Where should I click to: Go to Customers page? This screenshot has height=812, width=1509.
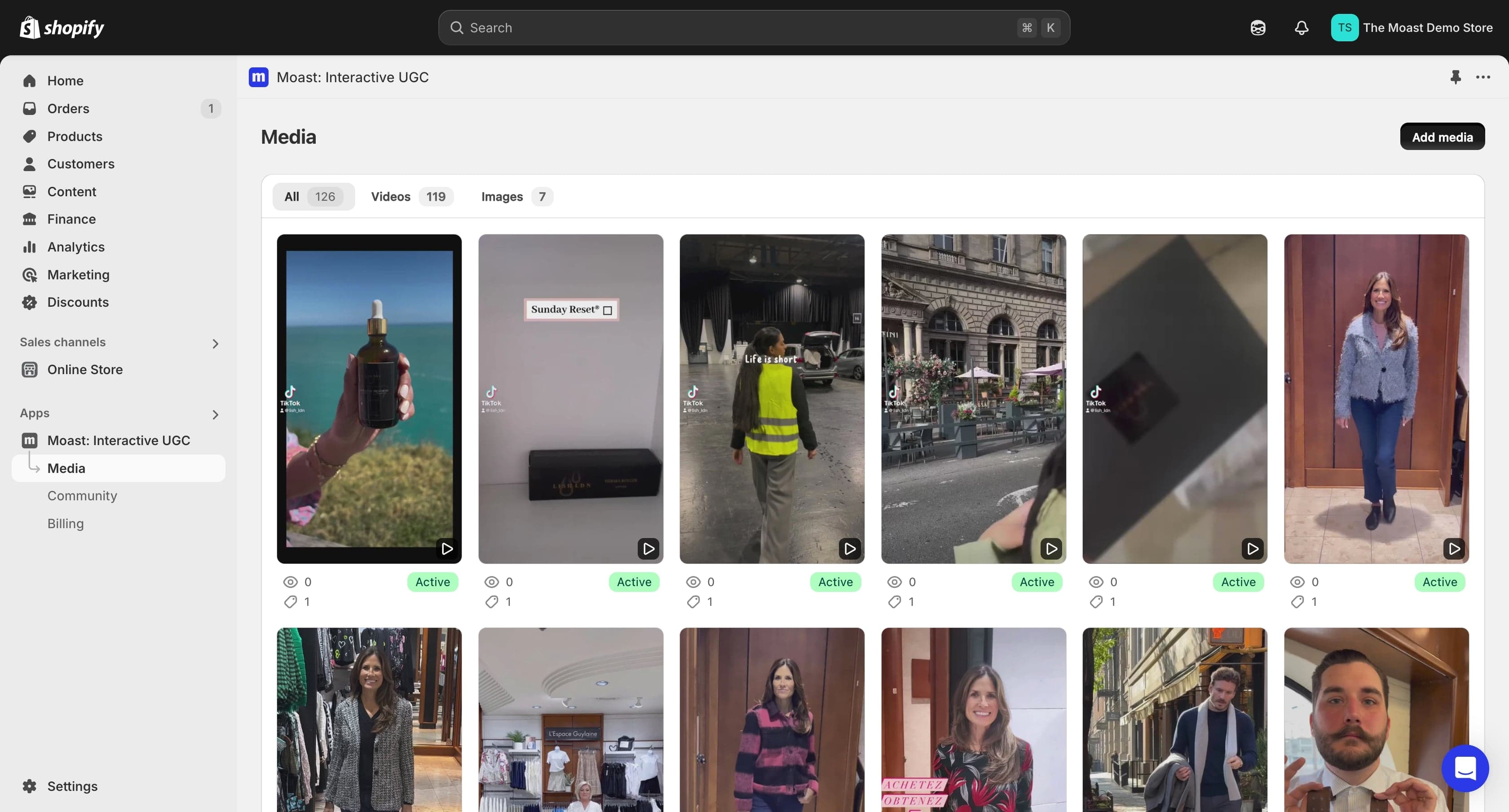coord(81,163)
